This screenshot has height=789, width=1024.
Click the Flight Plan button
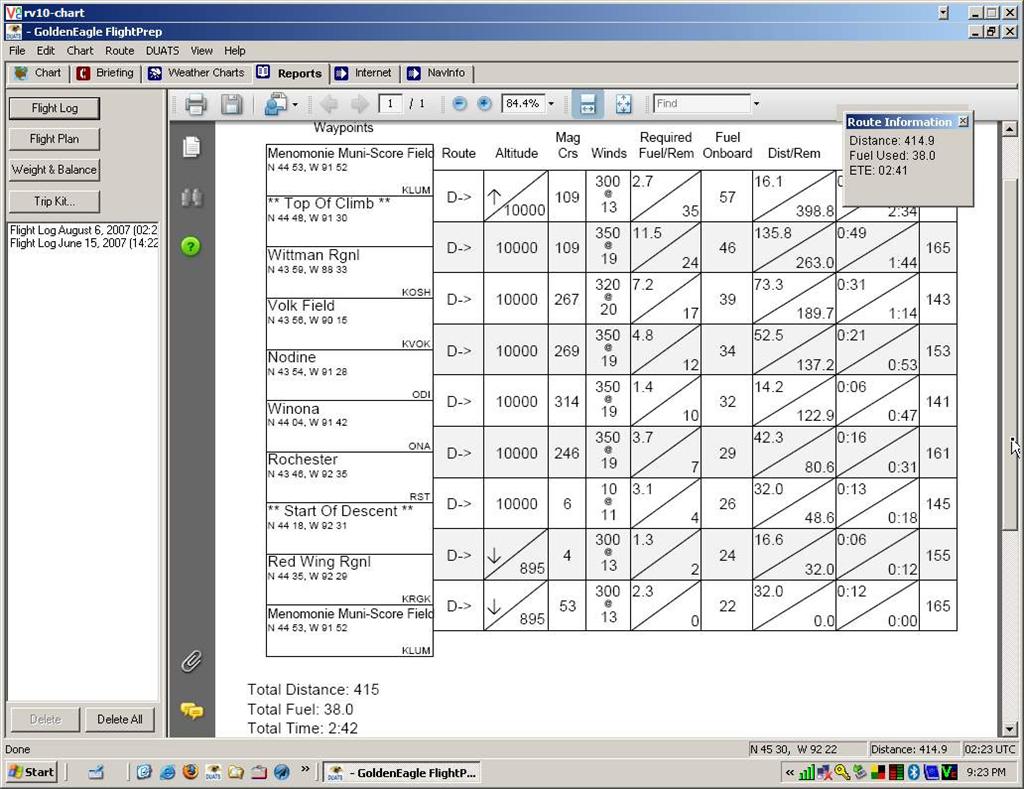(x=54, y=139)
